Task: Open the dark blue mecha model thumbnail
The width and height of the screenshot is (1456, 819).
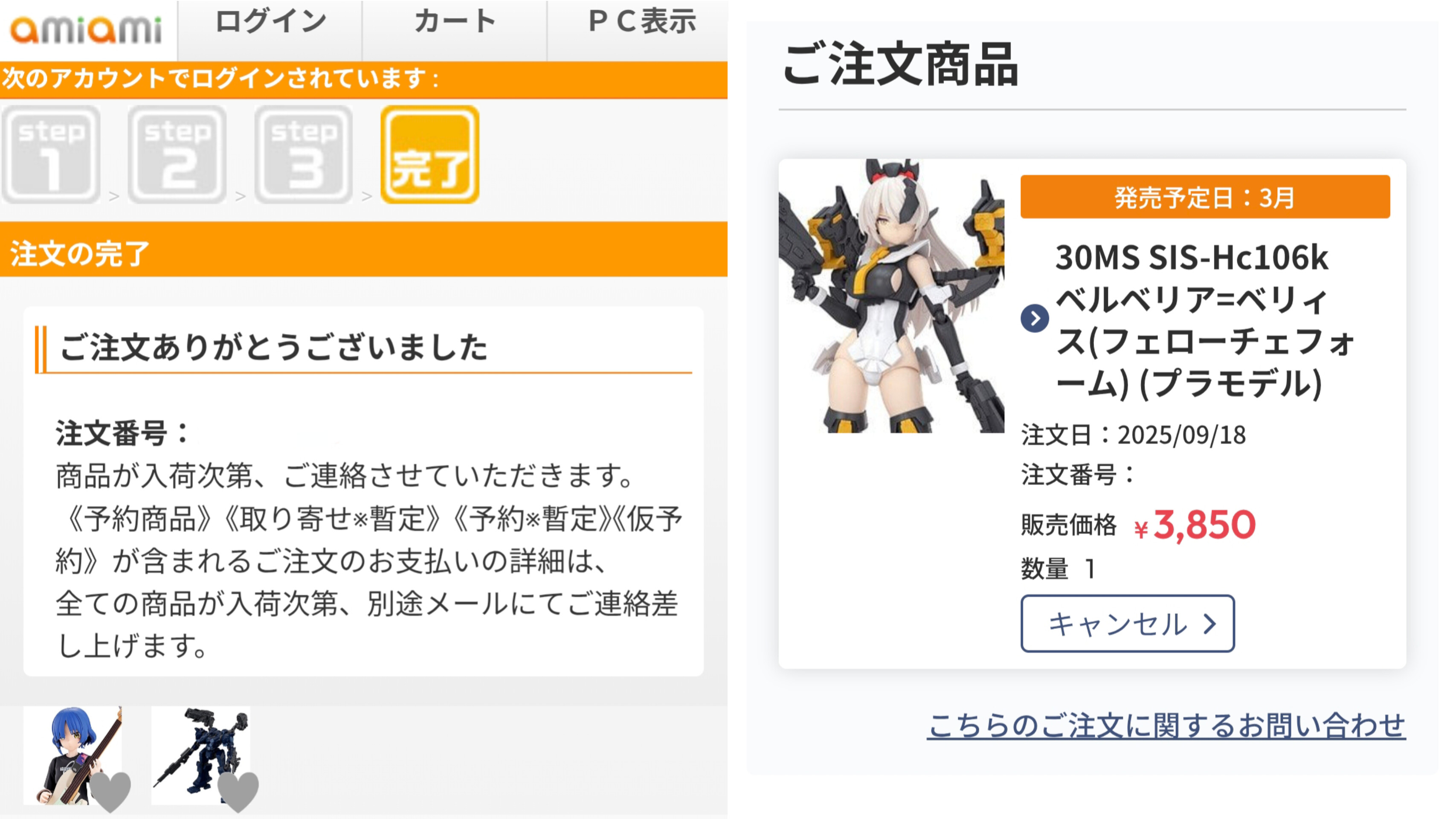Action: (x=200, y=755)
